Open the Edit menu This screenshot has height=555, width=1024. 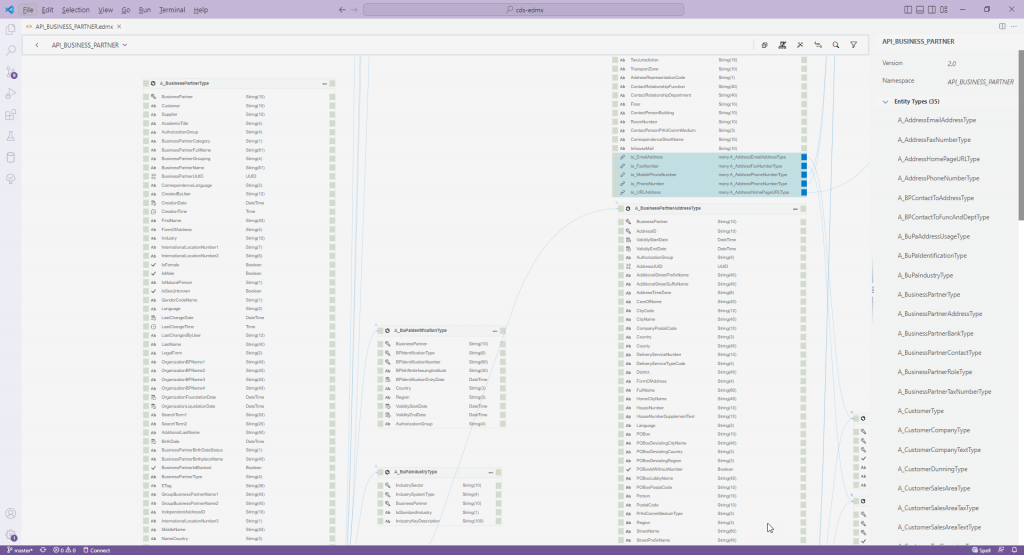(x=48, y=10)
